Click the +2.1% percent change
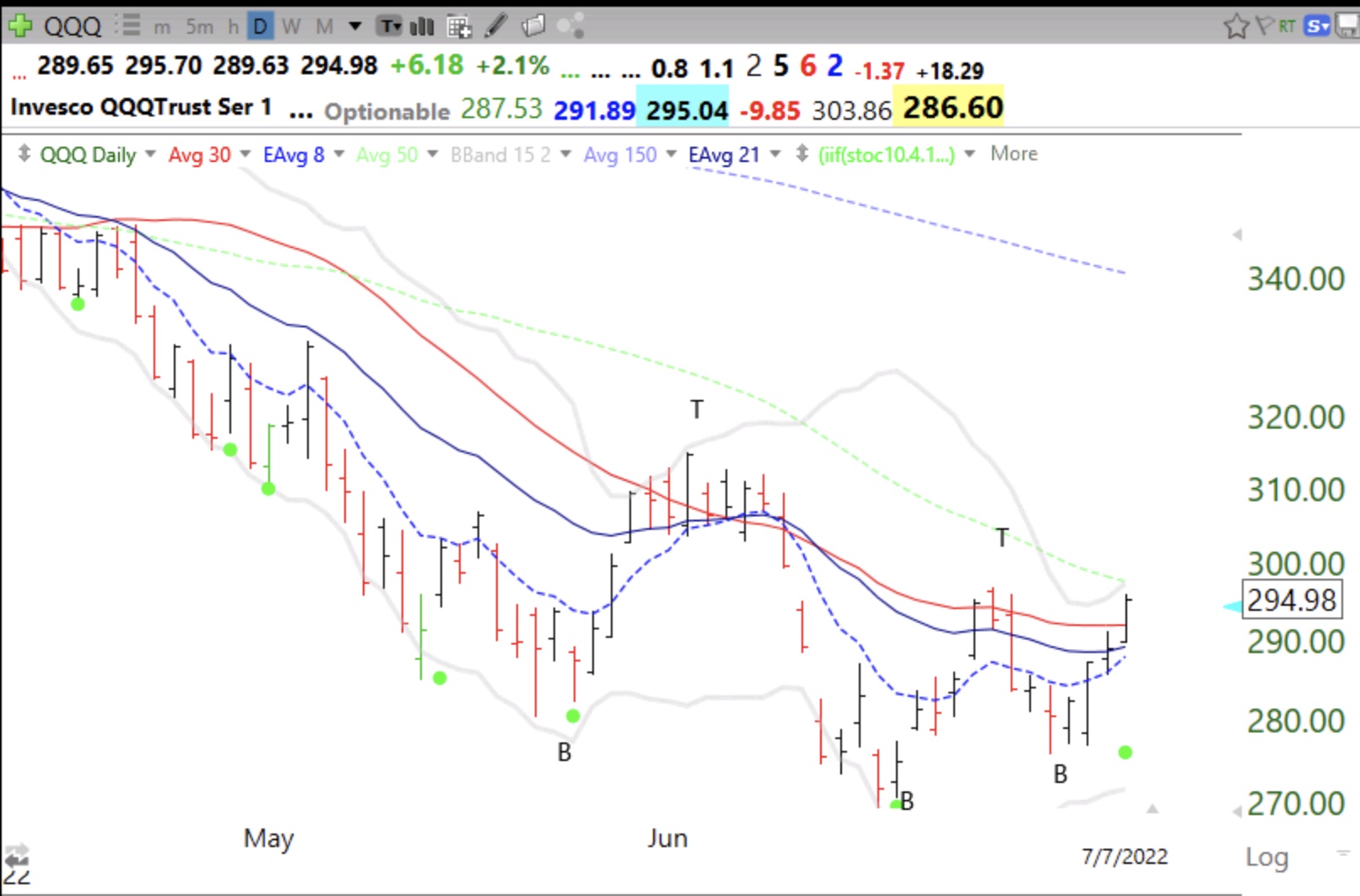This screenshot has width=1360, height=896. click(x=512, y=65)
